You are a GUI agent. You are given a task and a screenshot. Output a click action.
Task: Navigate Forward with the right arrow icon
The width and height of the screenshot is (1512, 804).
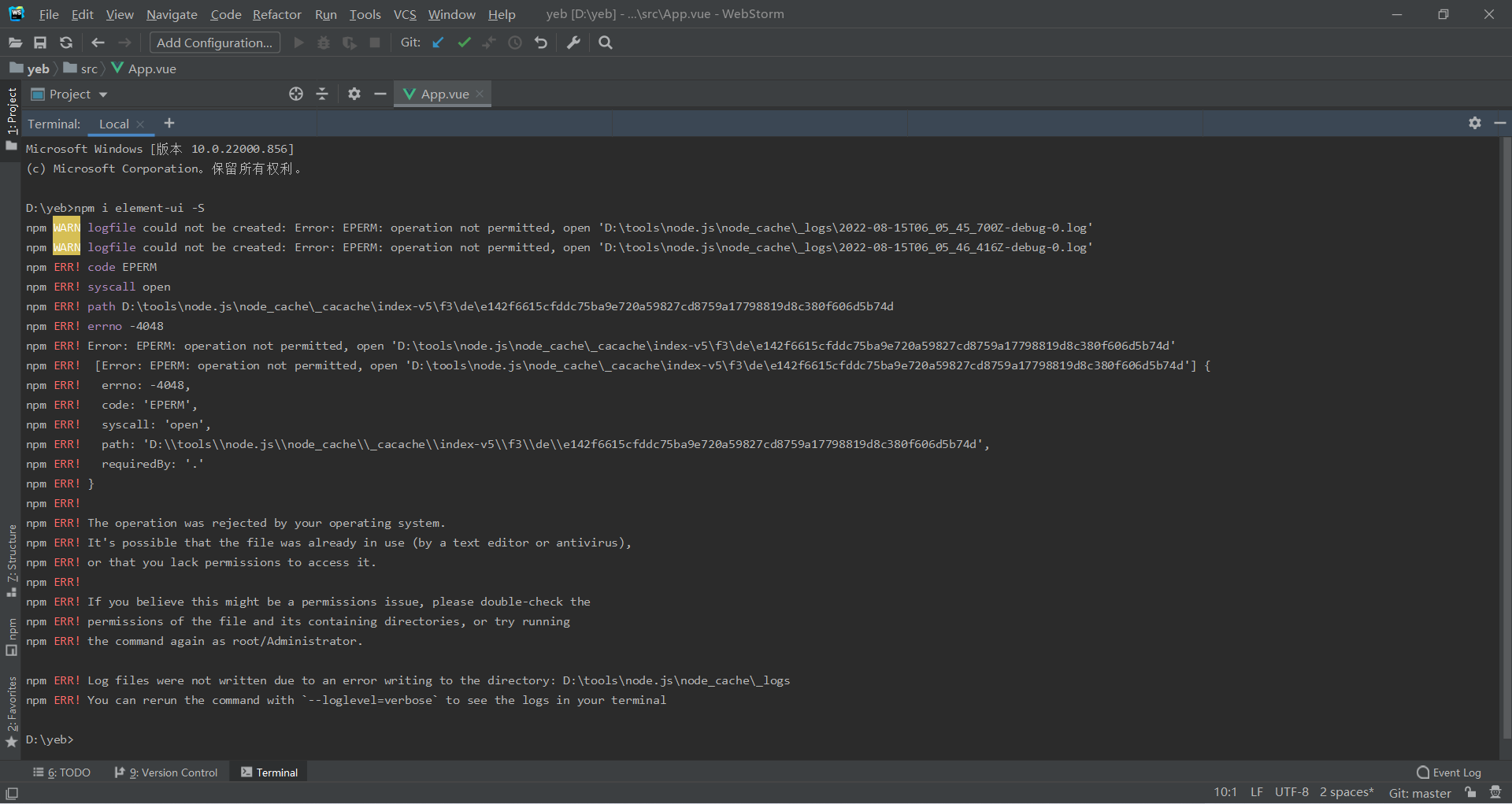coord(124,43)
